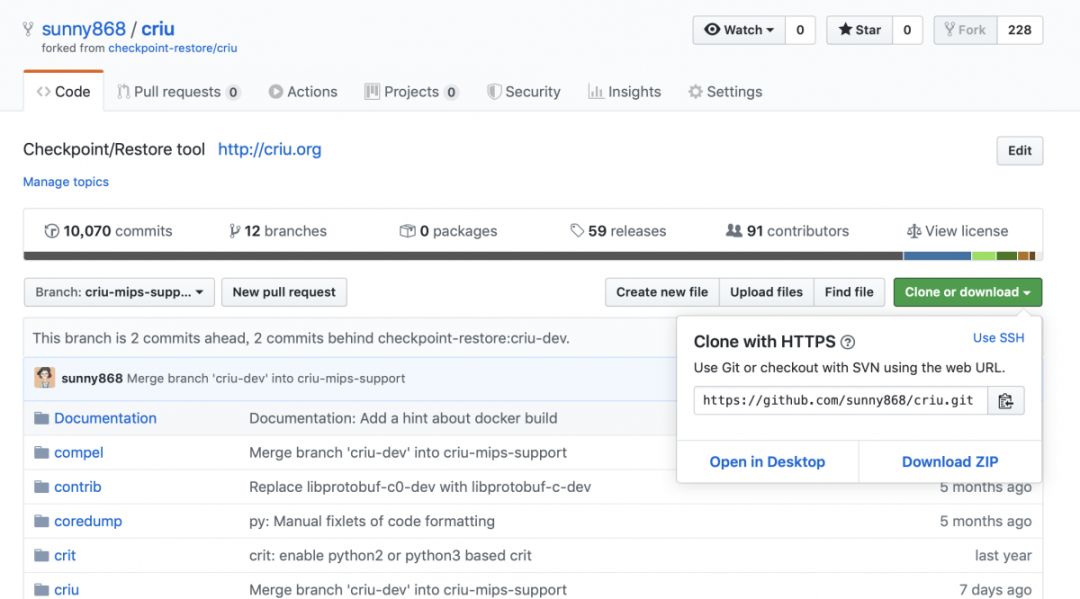The height and width of the screenshot is (599, 1080).
Task: View the watchers count
Action: coord(800,30)
